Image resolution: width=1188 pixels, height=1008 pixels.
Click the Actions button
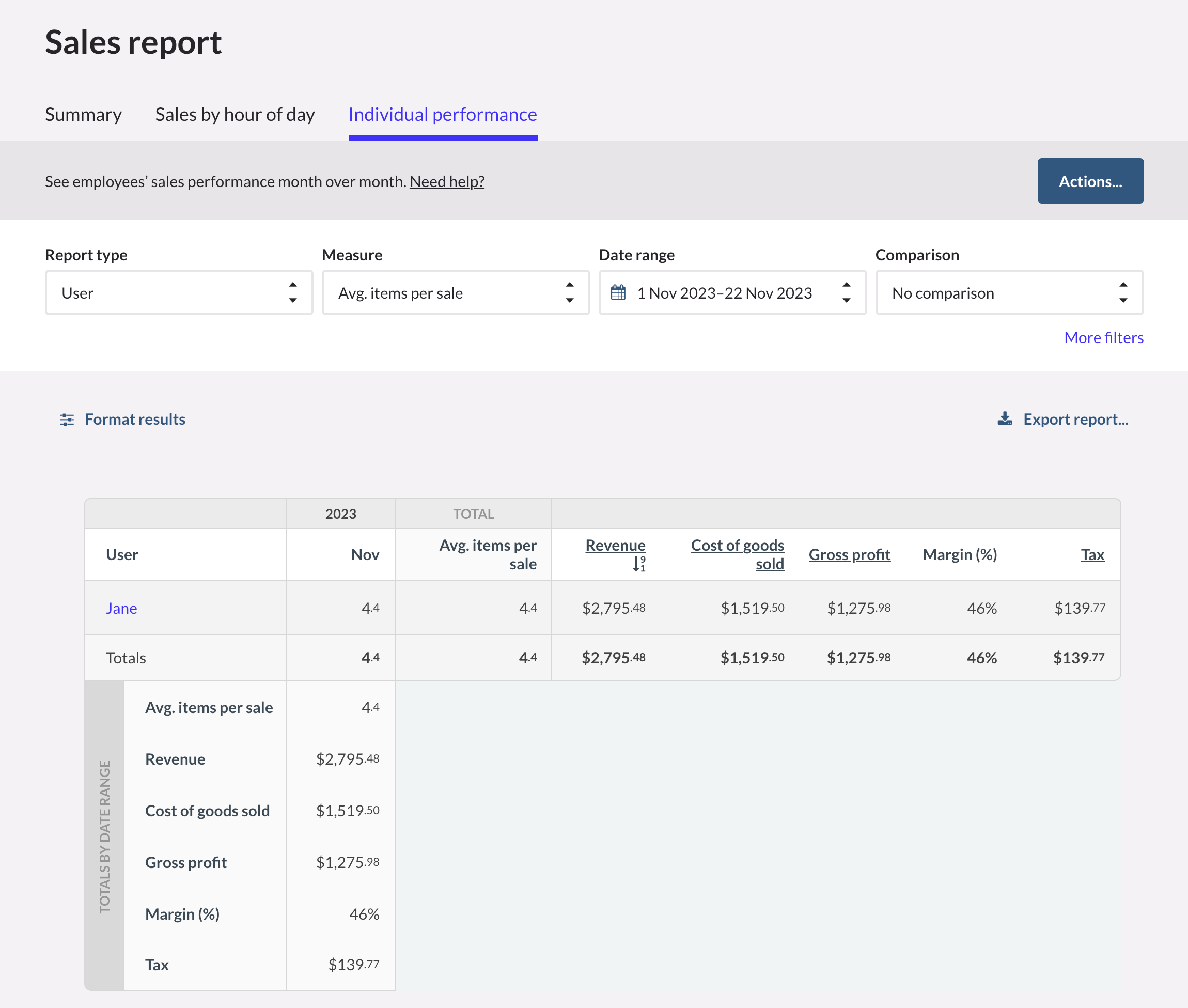(x=1090, y=181)
